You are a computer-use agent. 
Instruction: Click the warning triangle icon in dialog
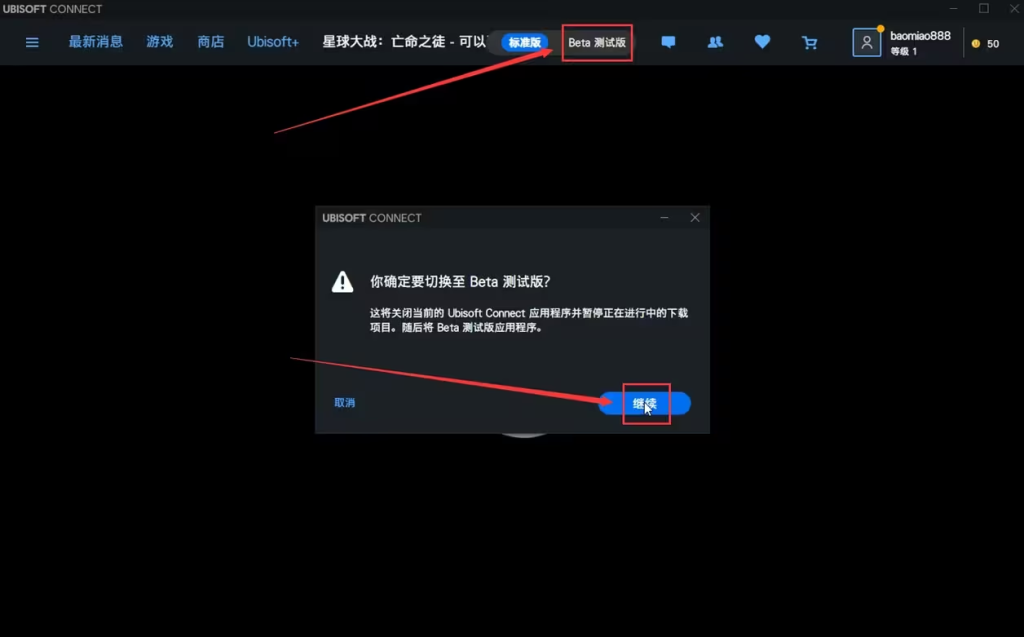coord(342,282)
